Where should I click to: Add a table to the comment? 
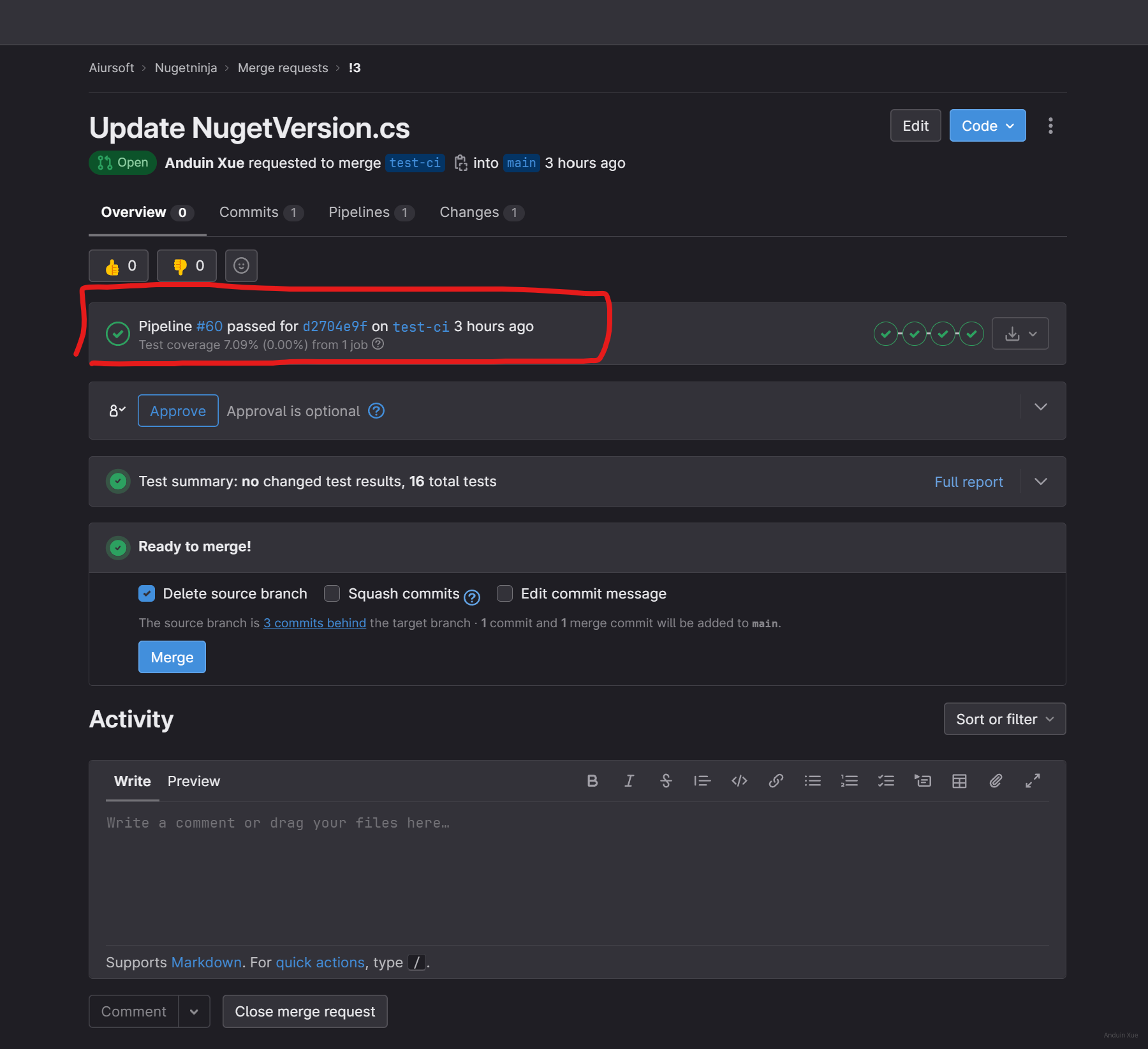click(959, 781)
